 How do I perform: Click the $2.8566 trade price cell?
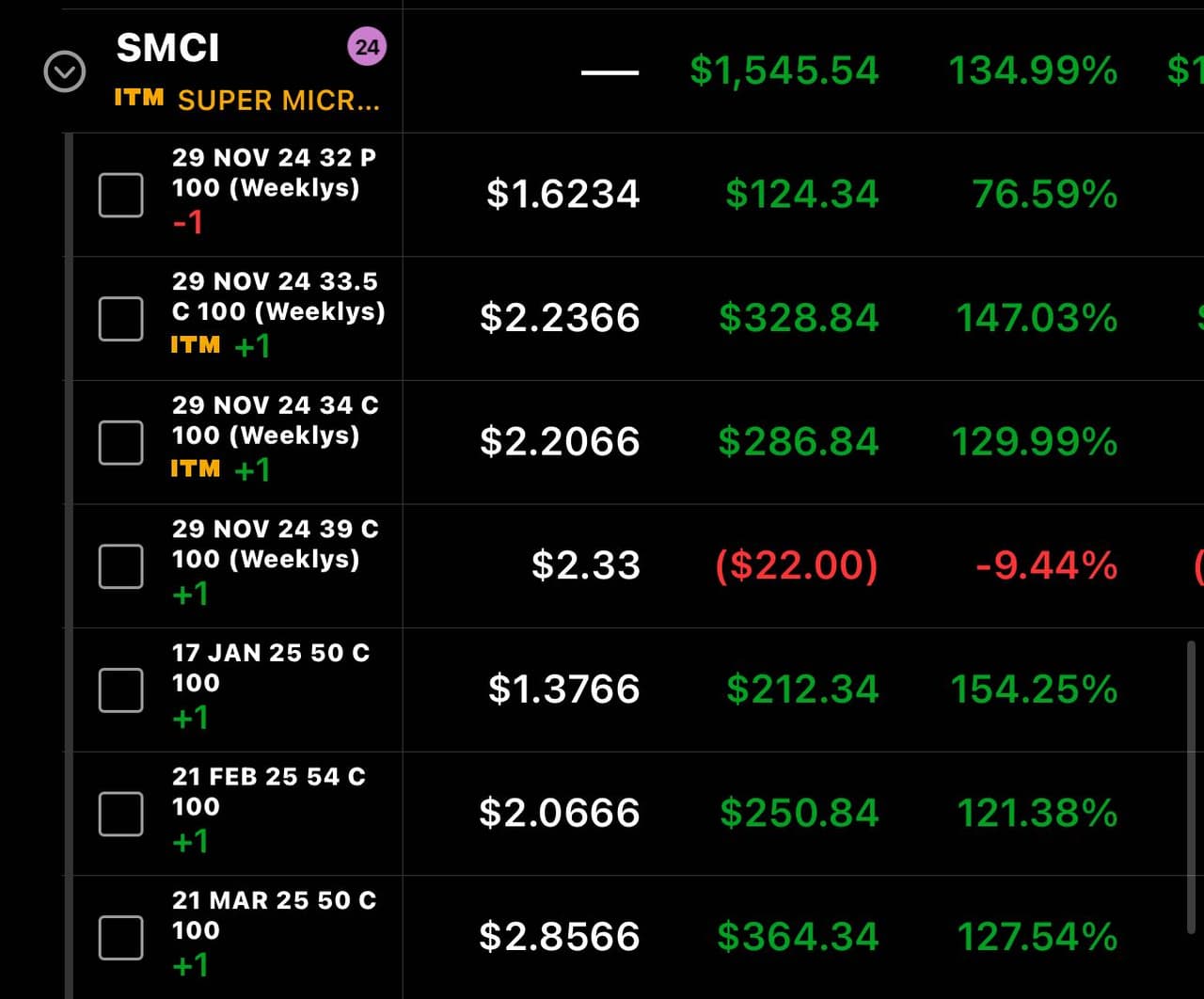point(559,937)
